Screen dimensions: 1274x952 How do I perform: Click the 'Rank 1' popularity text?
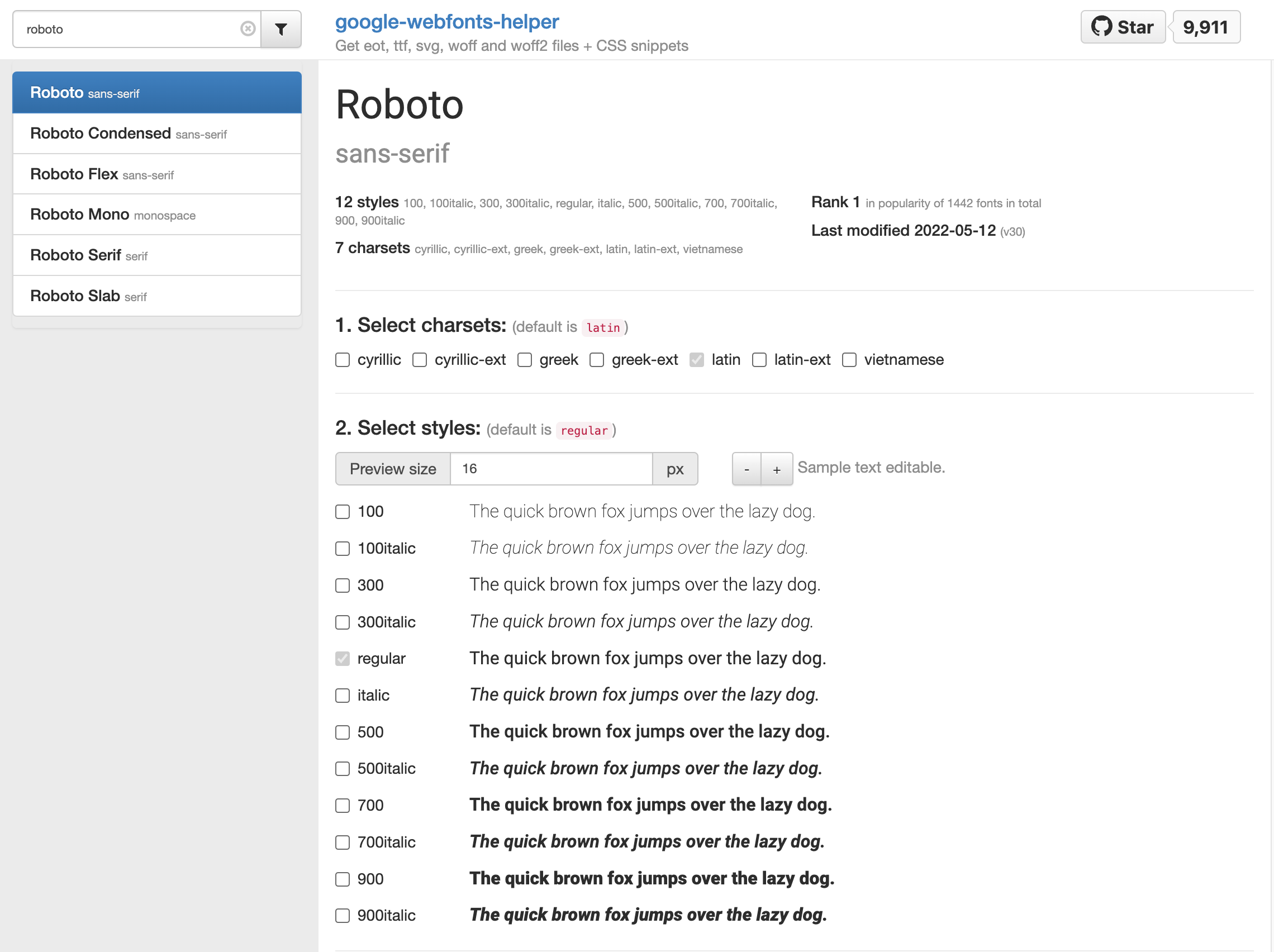(x=836, y=202)
